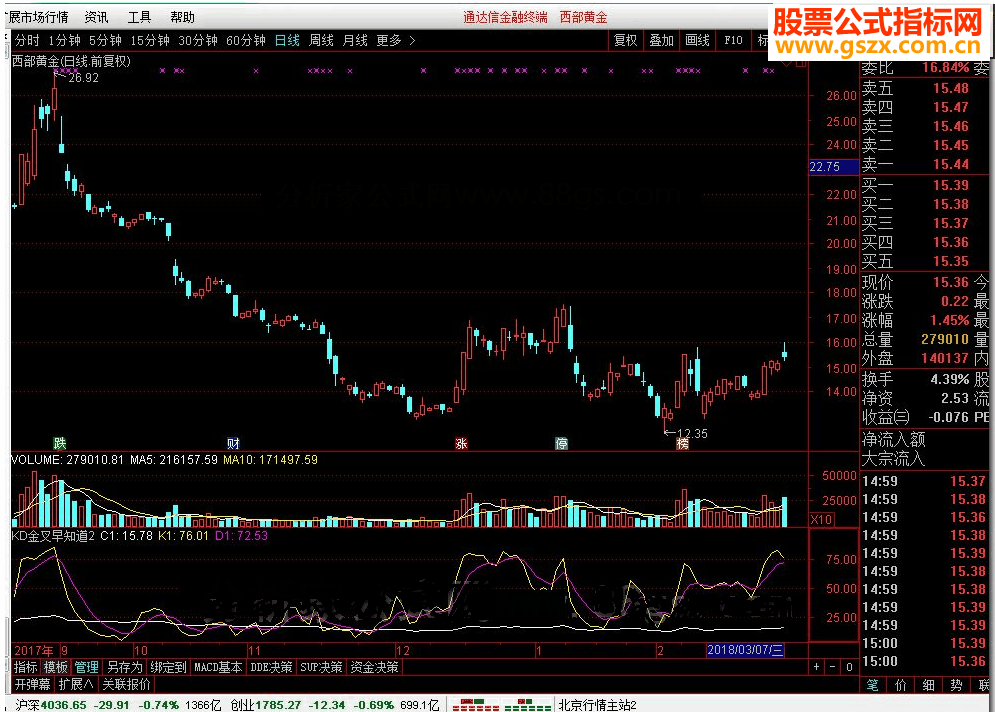Image resolution: width=995 pixels, height=712 pixels.
Task: Click the 管理 button
Action: 86,667
